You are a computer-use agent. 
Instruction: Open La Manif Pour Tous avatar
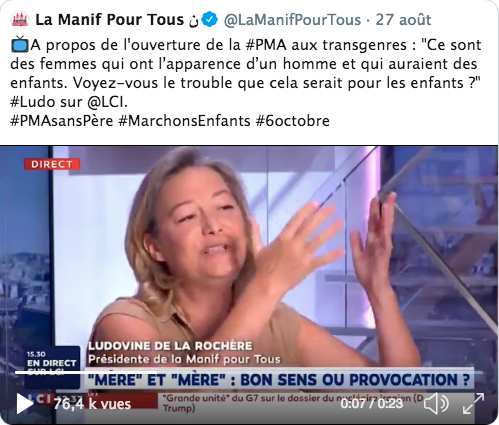click(x=20, y=20)
